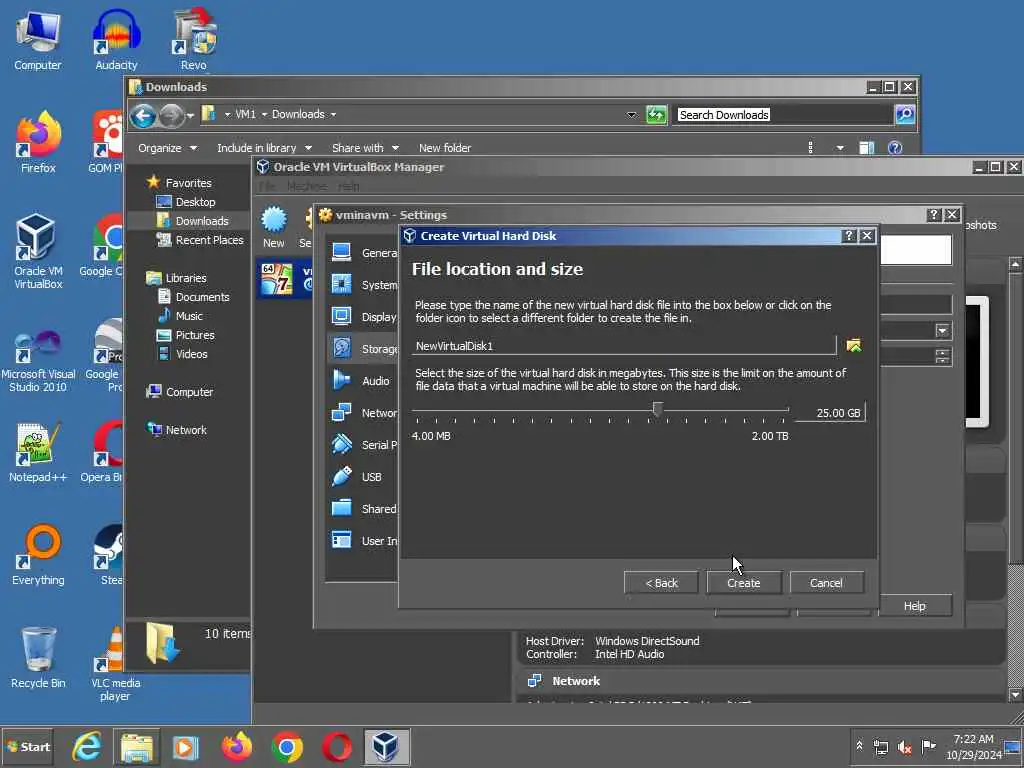Select the Everything desktop shortcut
Image resolution: width=1024 pixels, height=768 pixels.
38,554
